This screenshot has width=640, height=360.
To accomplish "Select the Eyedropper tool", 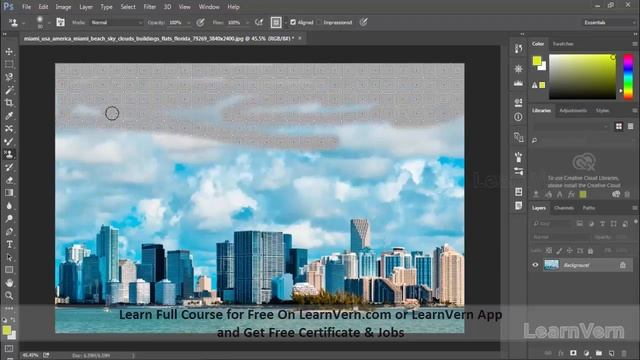I will click(9, 116).
